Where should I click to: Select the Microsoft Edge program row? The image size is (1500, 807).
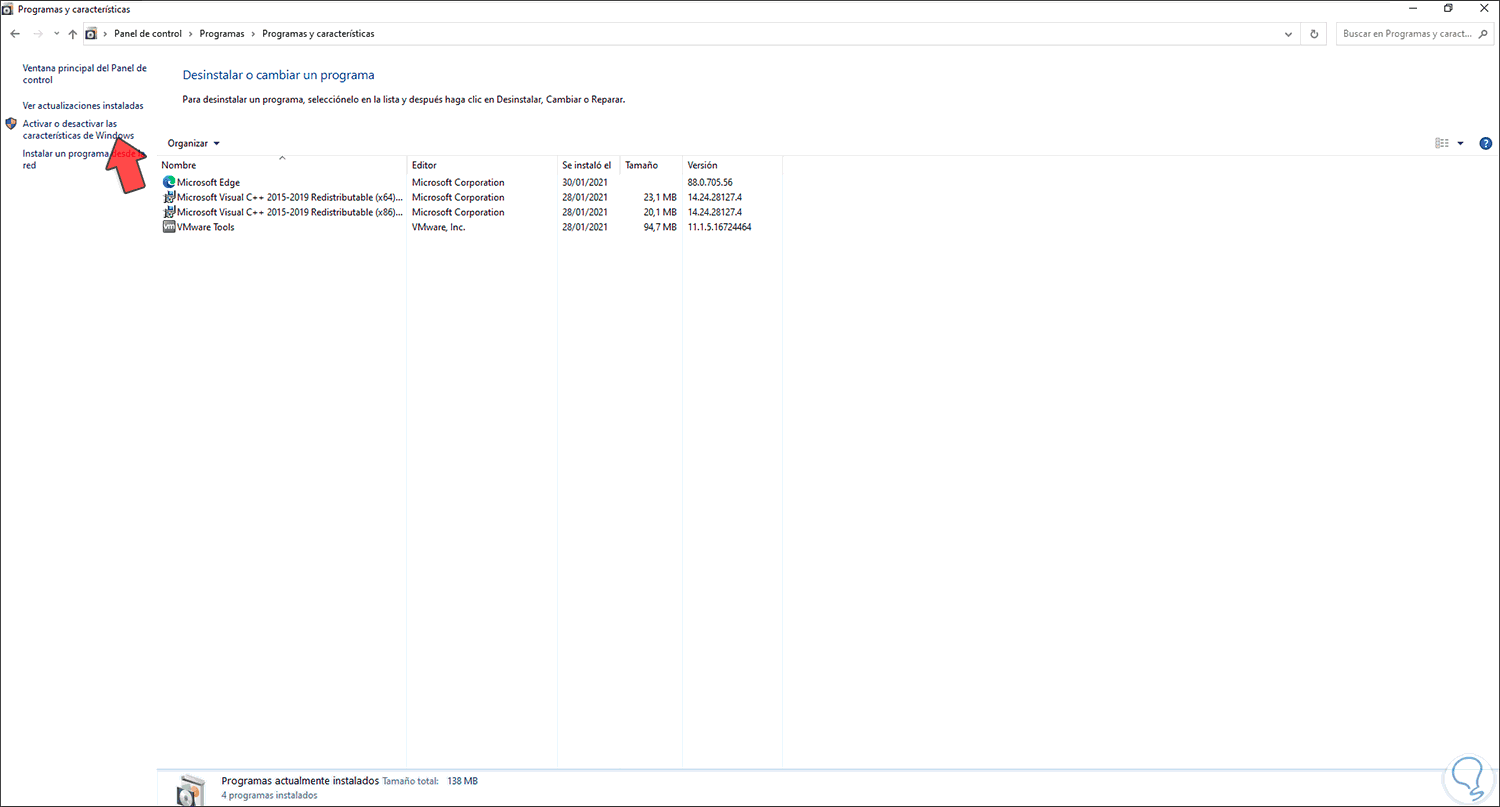pos(471,182)
